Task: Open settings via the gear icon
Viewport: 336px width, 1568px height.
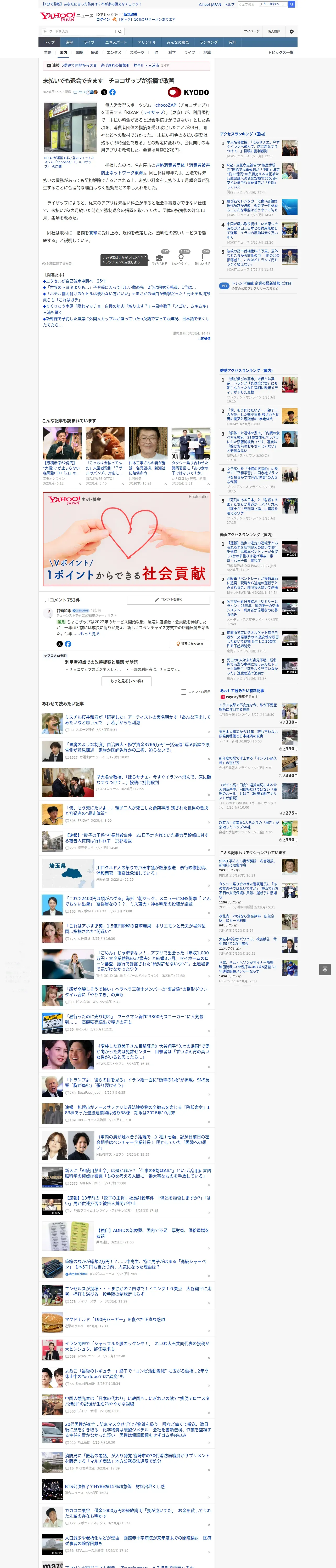Action: tap(292, 32)
